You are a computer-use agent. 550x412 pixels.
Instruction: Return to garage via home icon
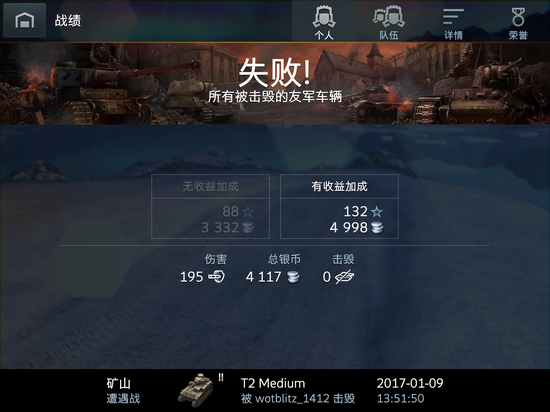point(25,20)
